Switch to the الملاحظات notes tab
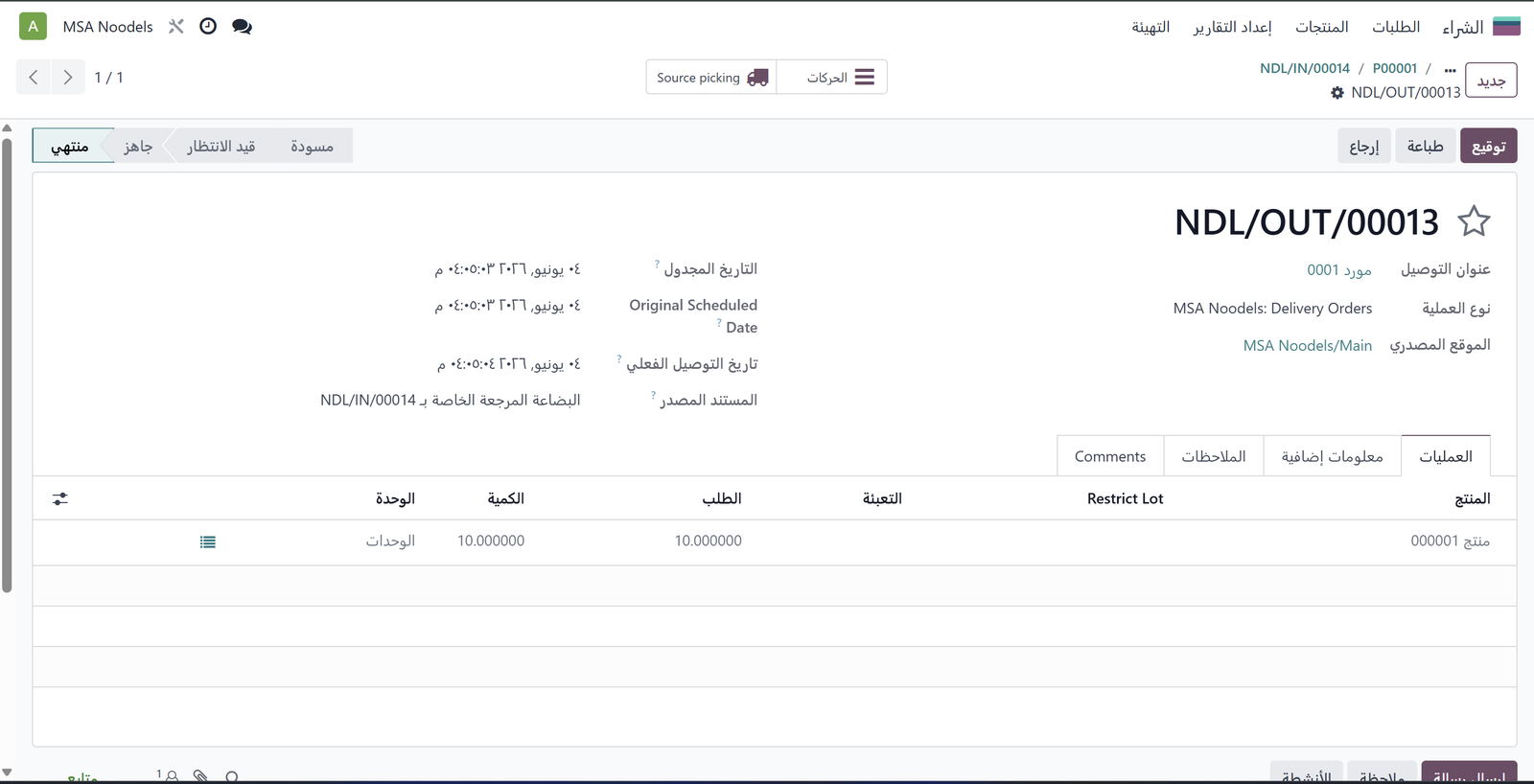This screenshot has height=784, width=1534. point(1213,456)
